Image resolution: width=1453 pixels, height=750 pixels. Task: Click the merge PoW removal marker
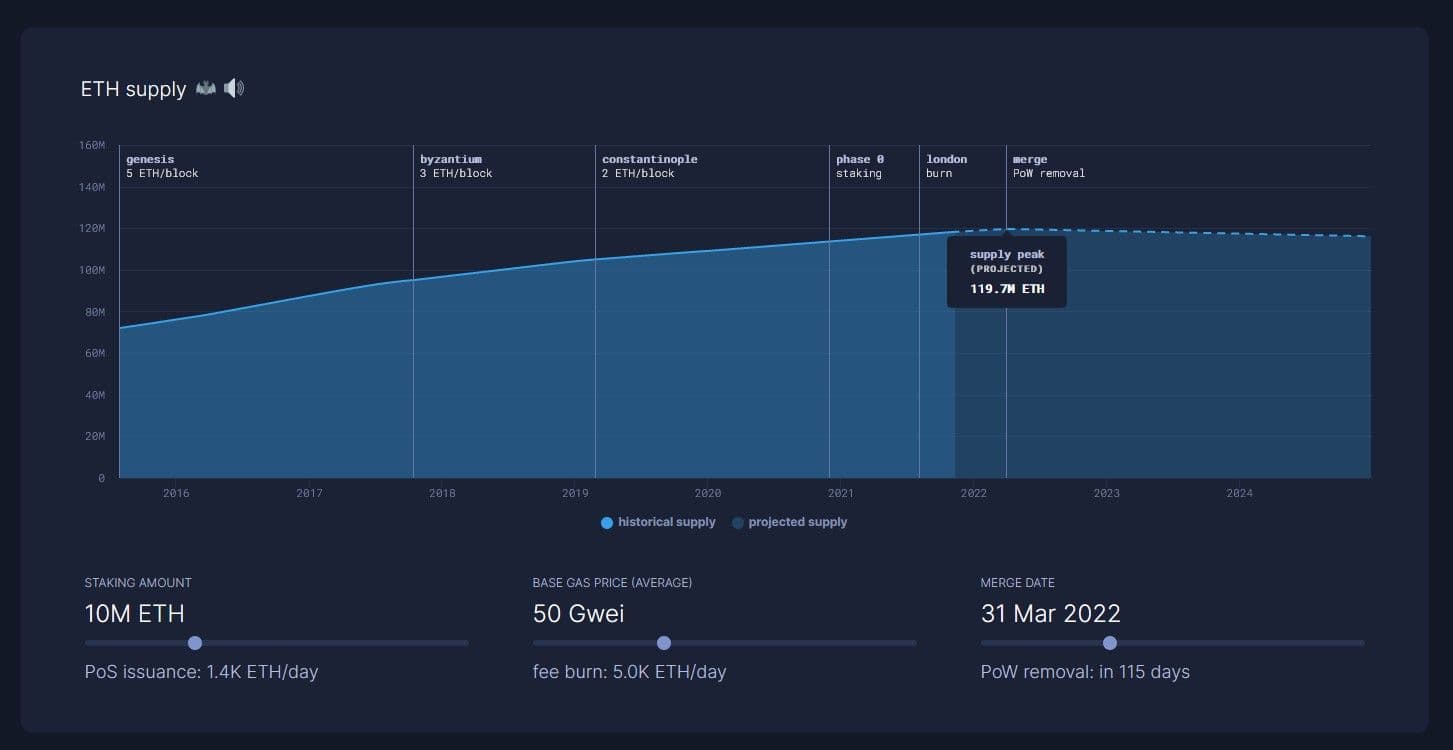[x=1048, y=166]
